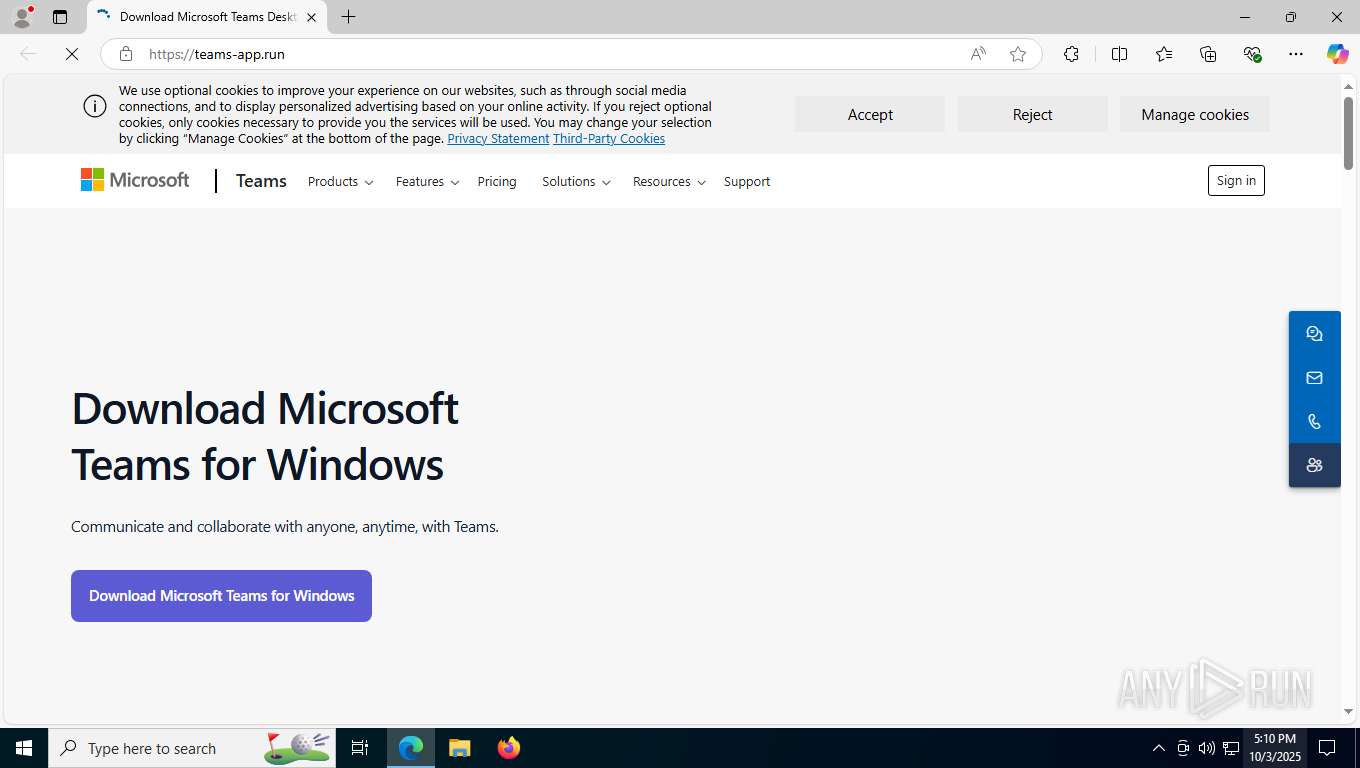Click the Microsoft logo
The image size is (1360, 768).
pyautogui.click(x=135, y=180)
